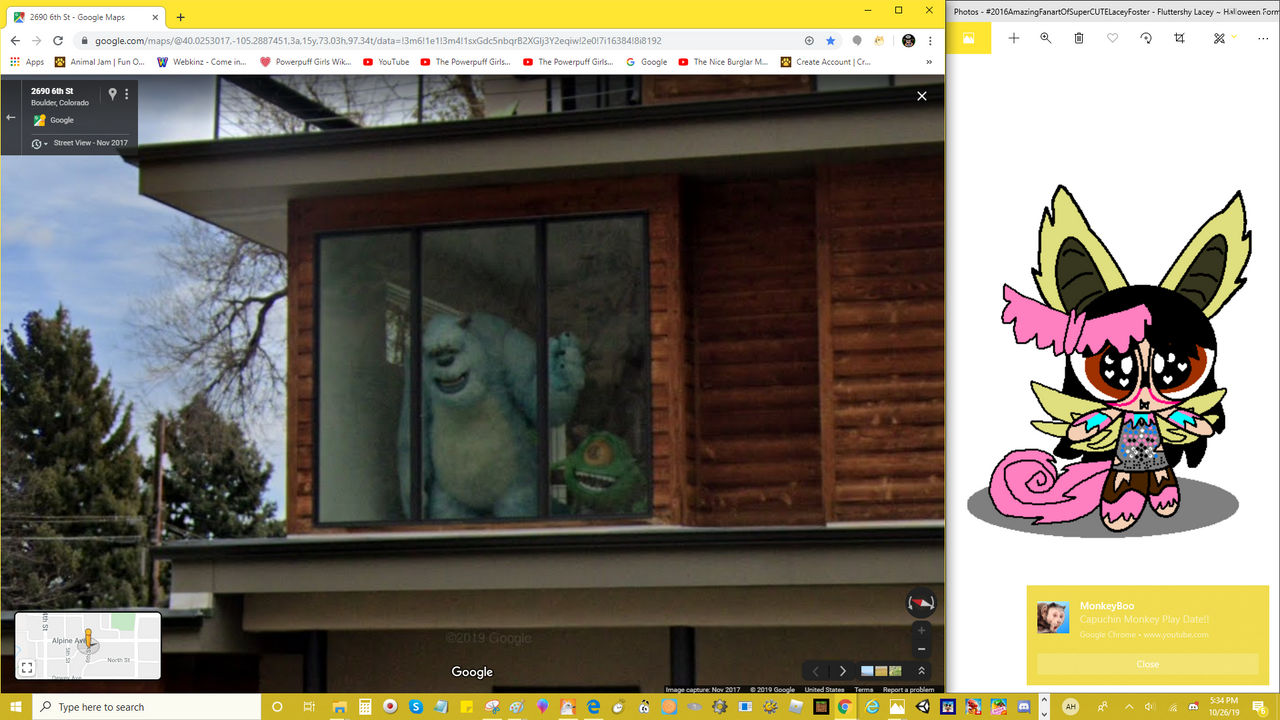Open Google Chrome from the taskbar

coord(845,707)
